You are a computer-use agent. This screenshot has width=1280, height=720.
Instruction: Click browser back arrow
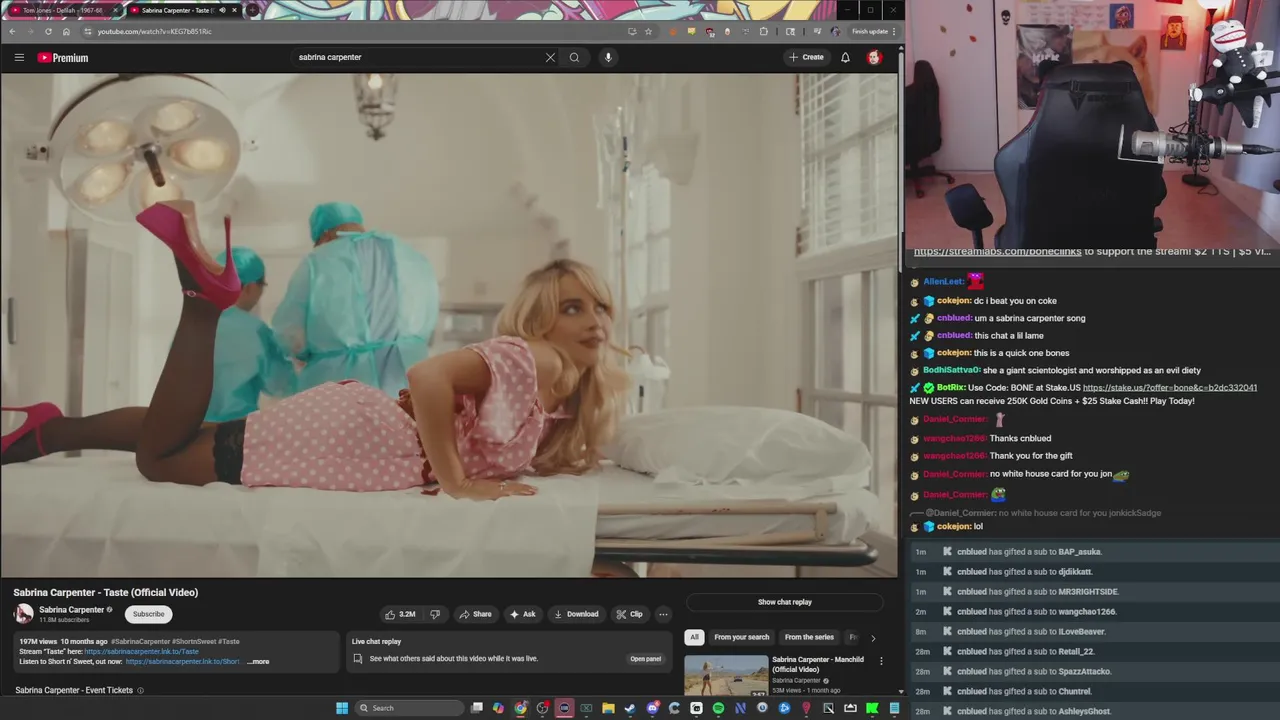[x=12, y=31]
